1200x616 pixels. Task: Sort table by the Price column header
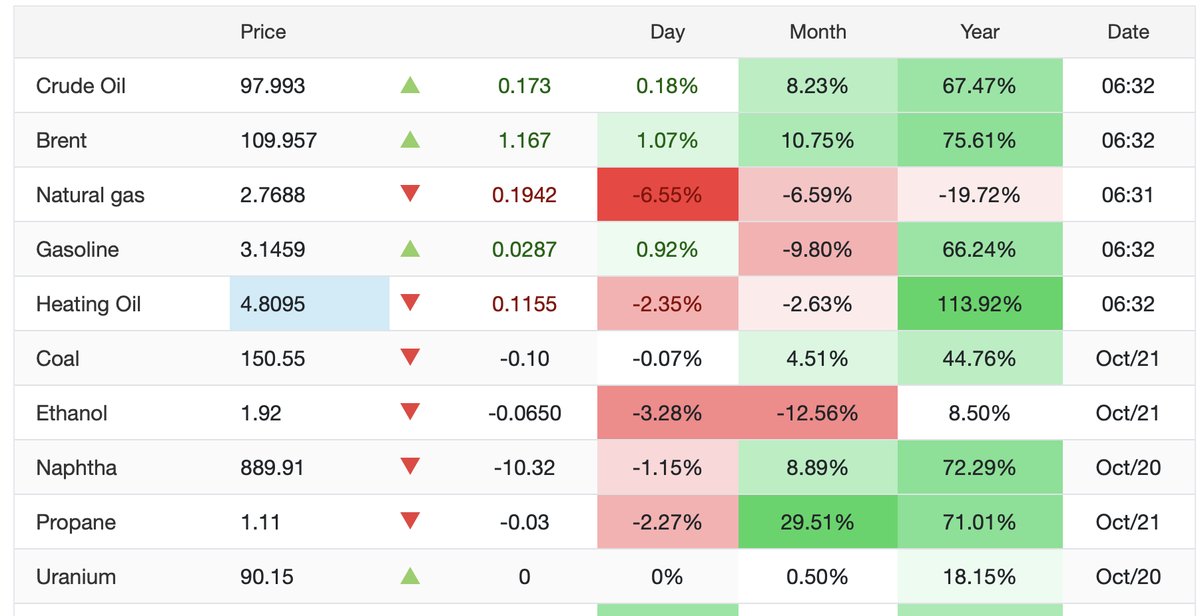click(x=263, y=32)
